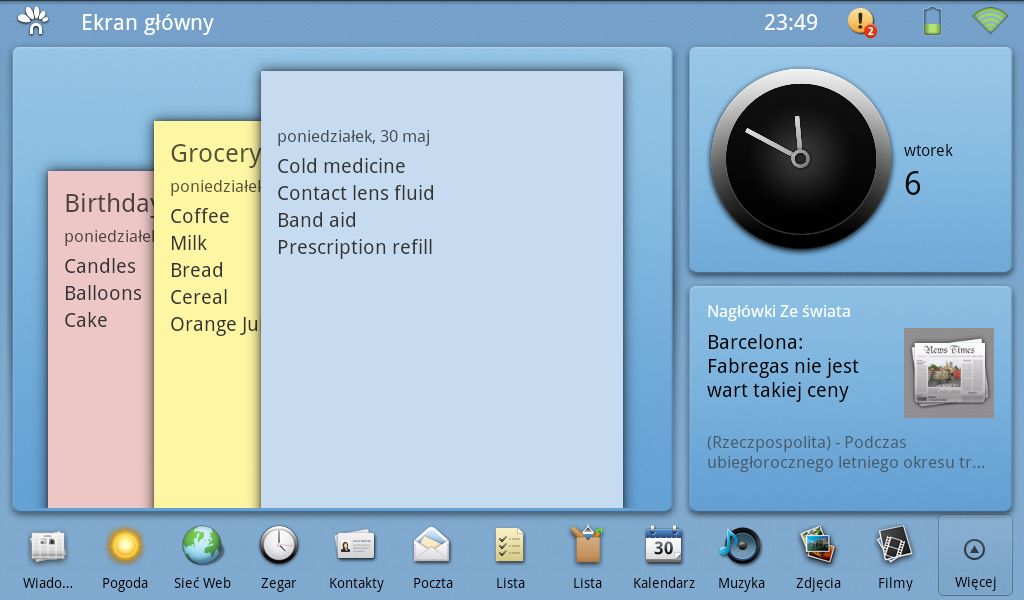The image size is (1024, 600).
Task: Open Kontakty contact cards icon
Action: [356, 546]
